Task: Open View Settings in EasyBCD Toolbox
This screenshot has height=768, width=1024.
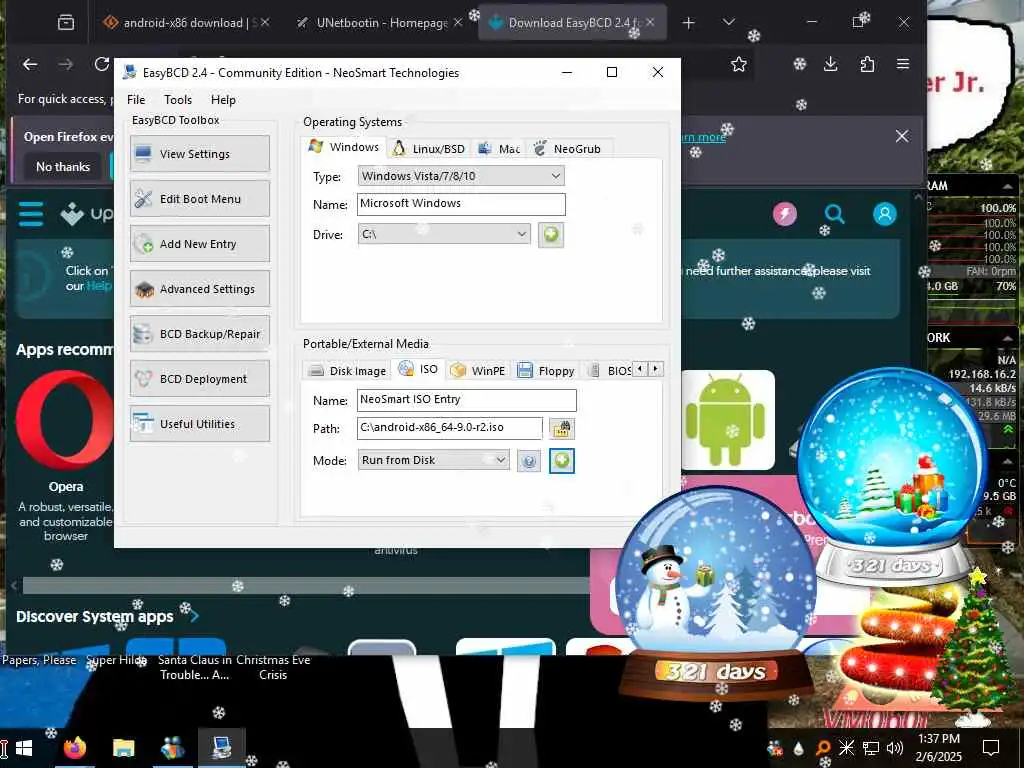Action: (x=199, y=153)
